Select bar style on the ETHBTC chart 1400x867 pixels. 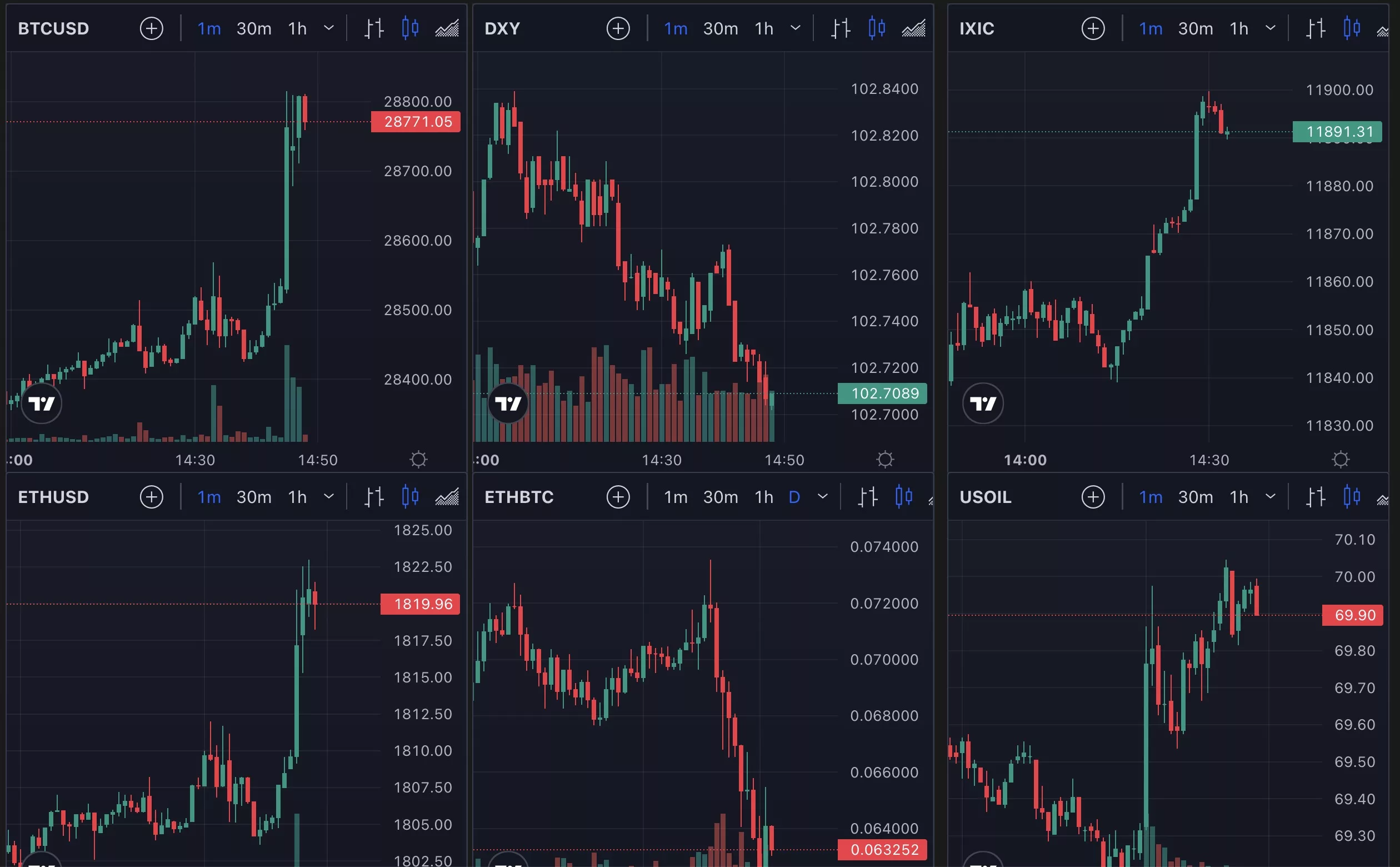tap(868, 496)
